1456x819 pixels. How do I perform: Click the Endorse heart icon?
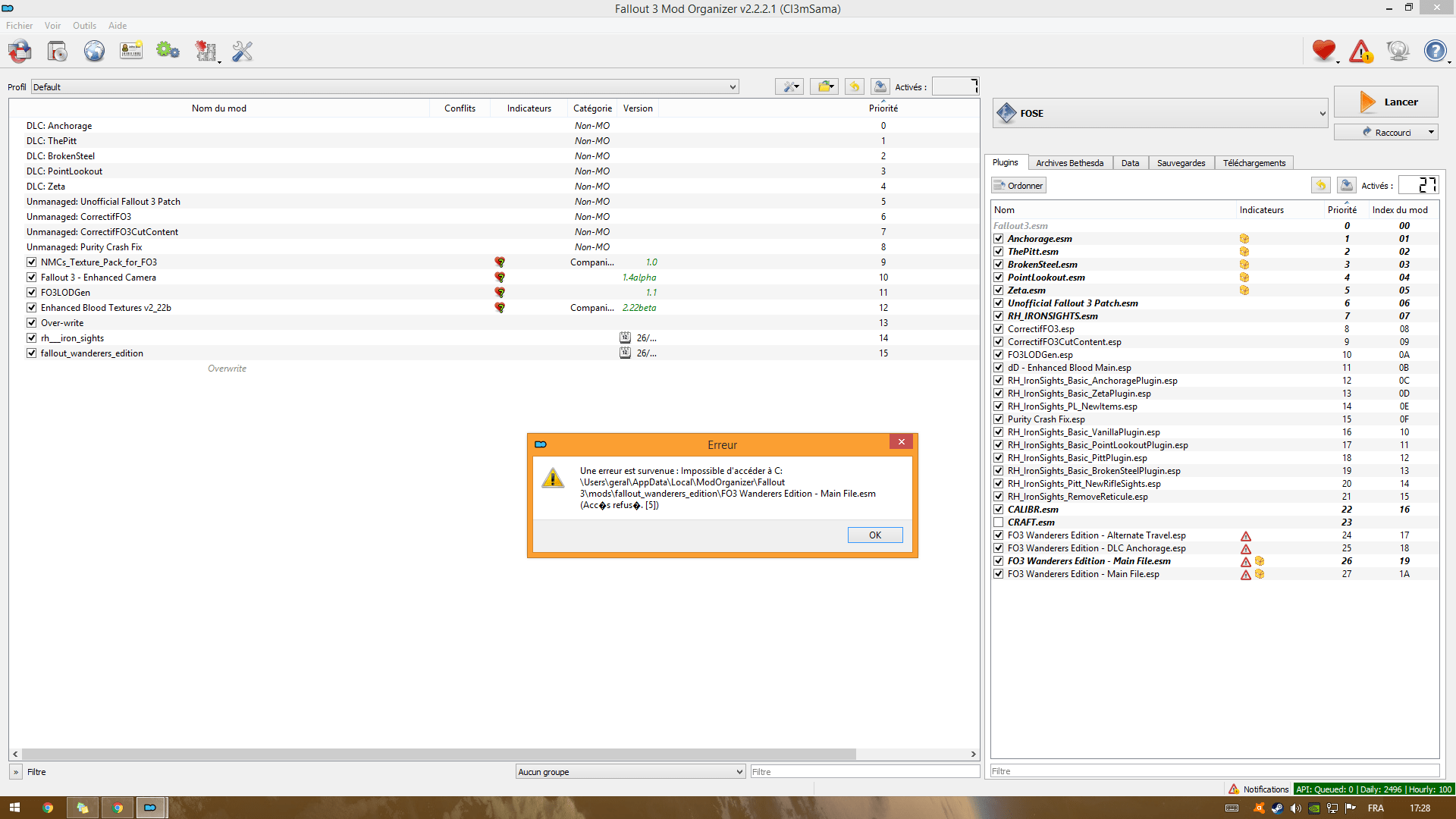pos(1324,52)
